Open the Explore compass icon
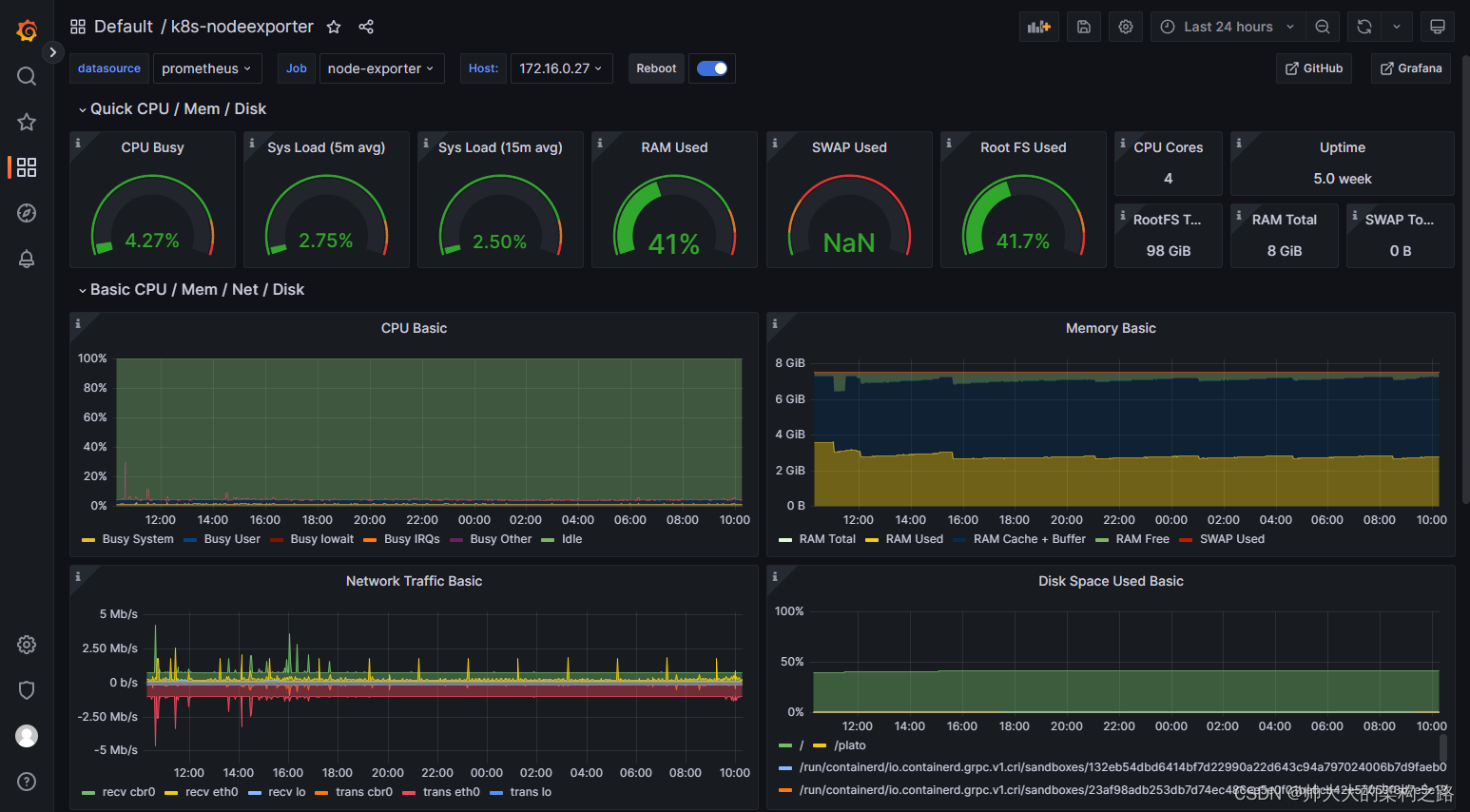The height and width of the screenshot is (812, 1470). click(27, 213)
